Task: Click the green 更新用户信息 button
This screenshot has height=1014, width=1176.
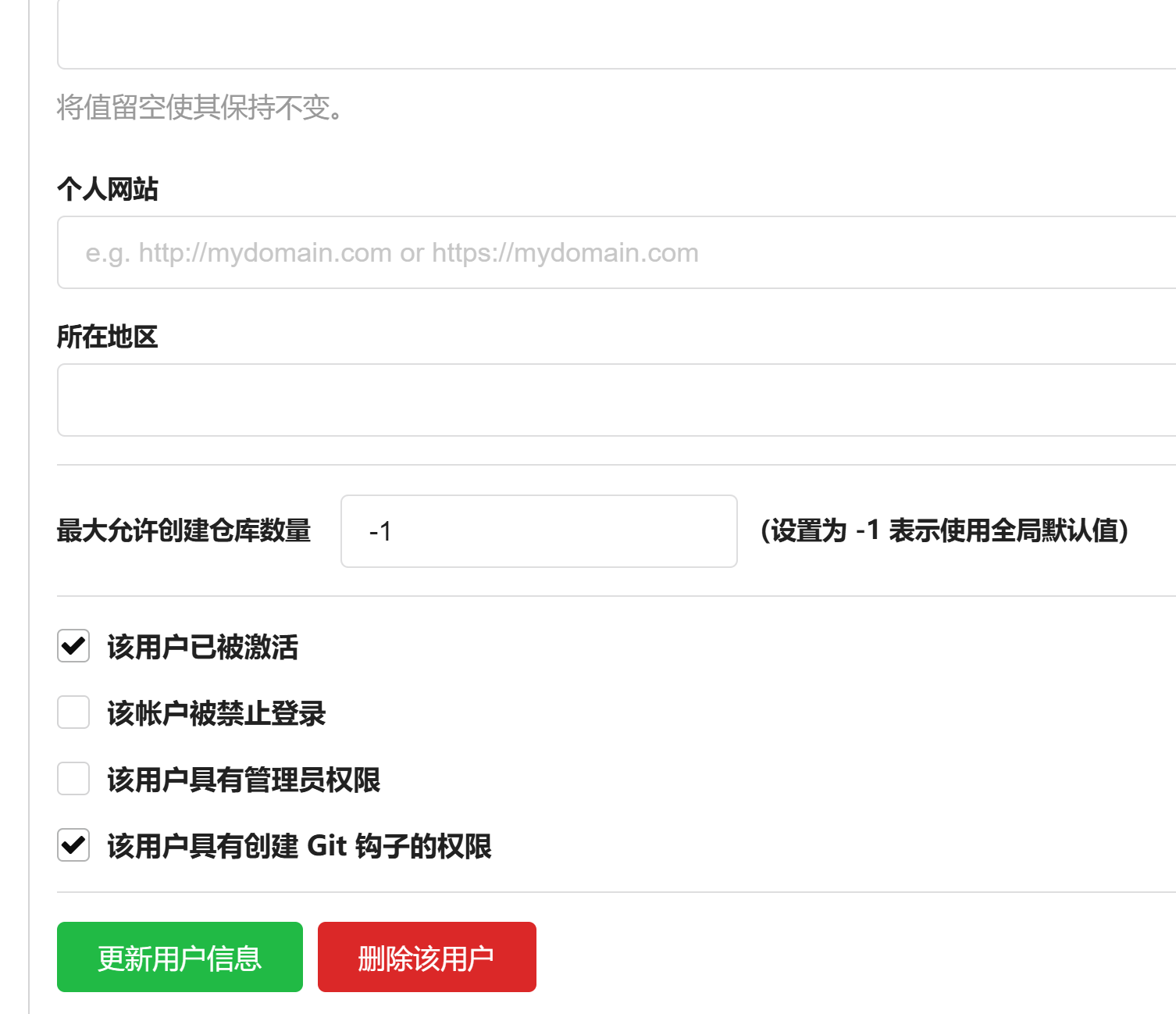Action: 180,957
